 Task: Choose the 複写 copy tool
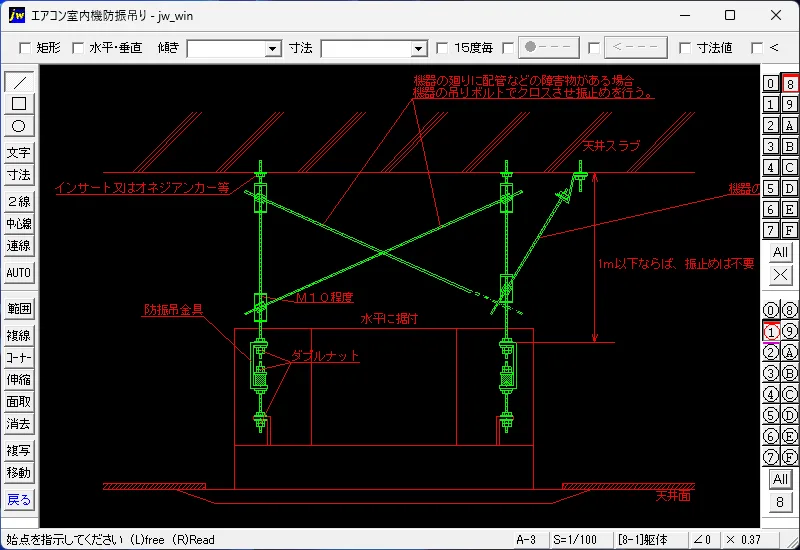(19, 451)
